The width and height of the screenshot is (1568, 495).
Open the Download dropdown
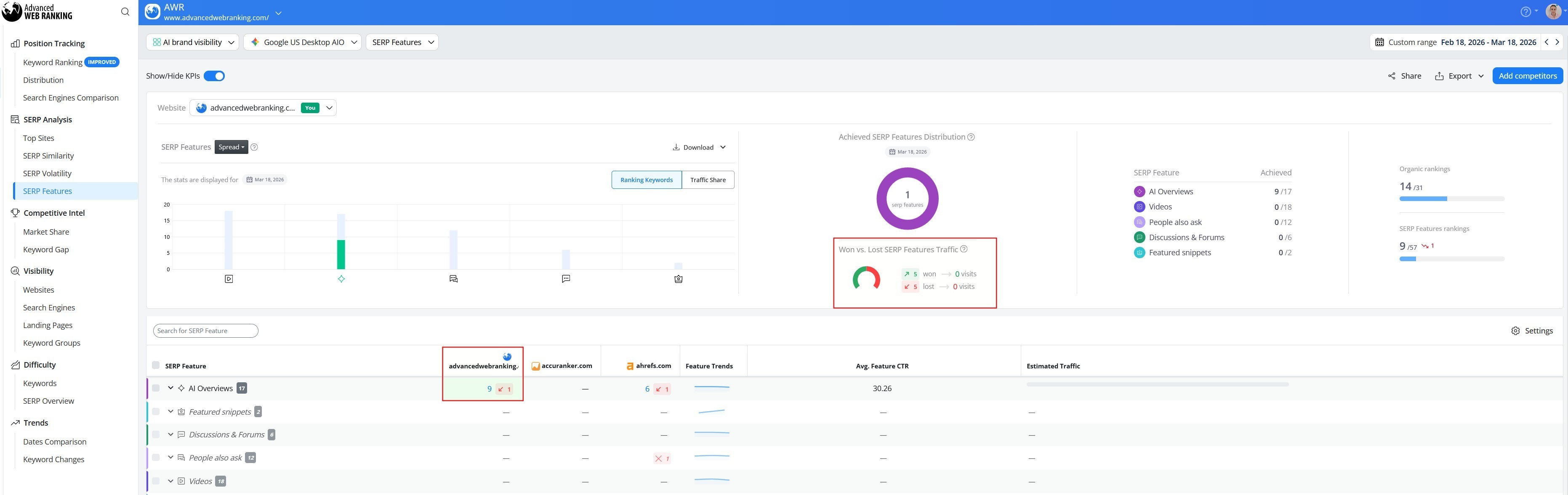tap(700, 147)
